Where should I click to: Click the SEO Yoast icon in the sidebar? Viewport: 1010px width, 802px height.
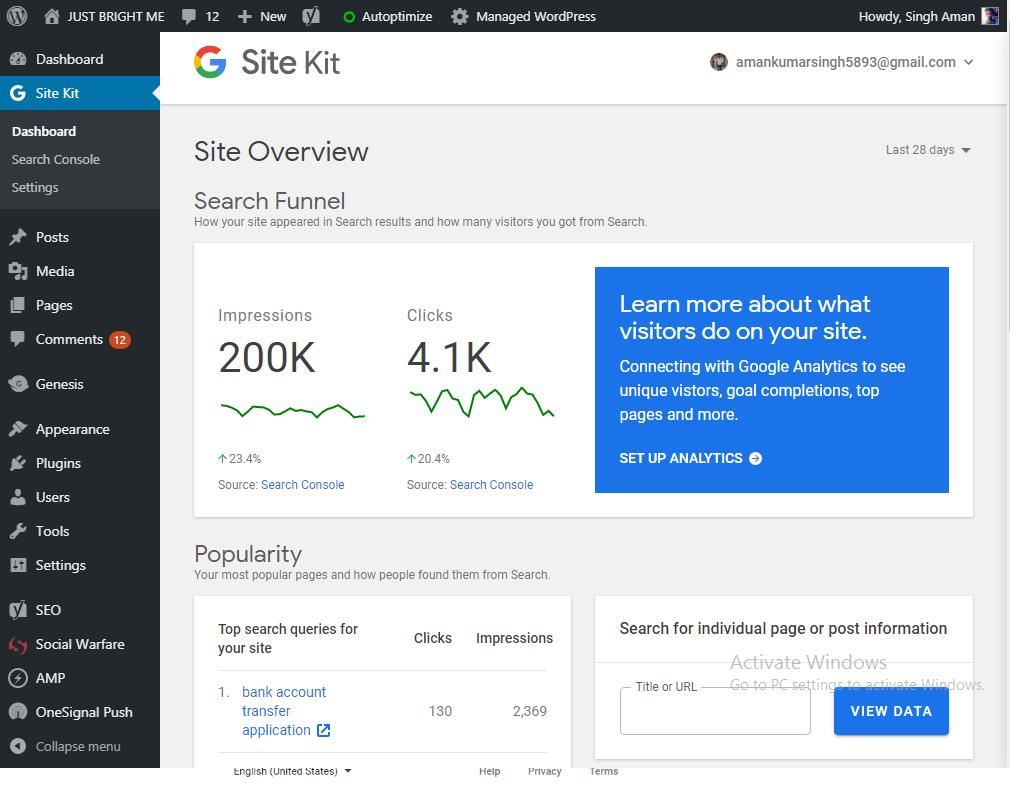18,610
